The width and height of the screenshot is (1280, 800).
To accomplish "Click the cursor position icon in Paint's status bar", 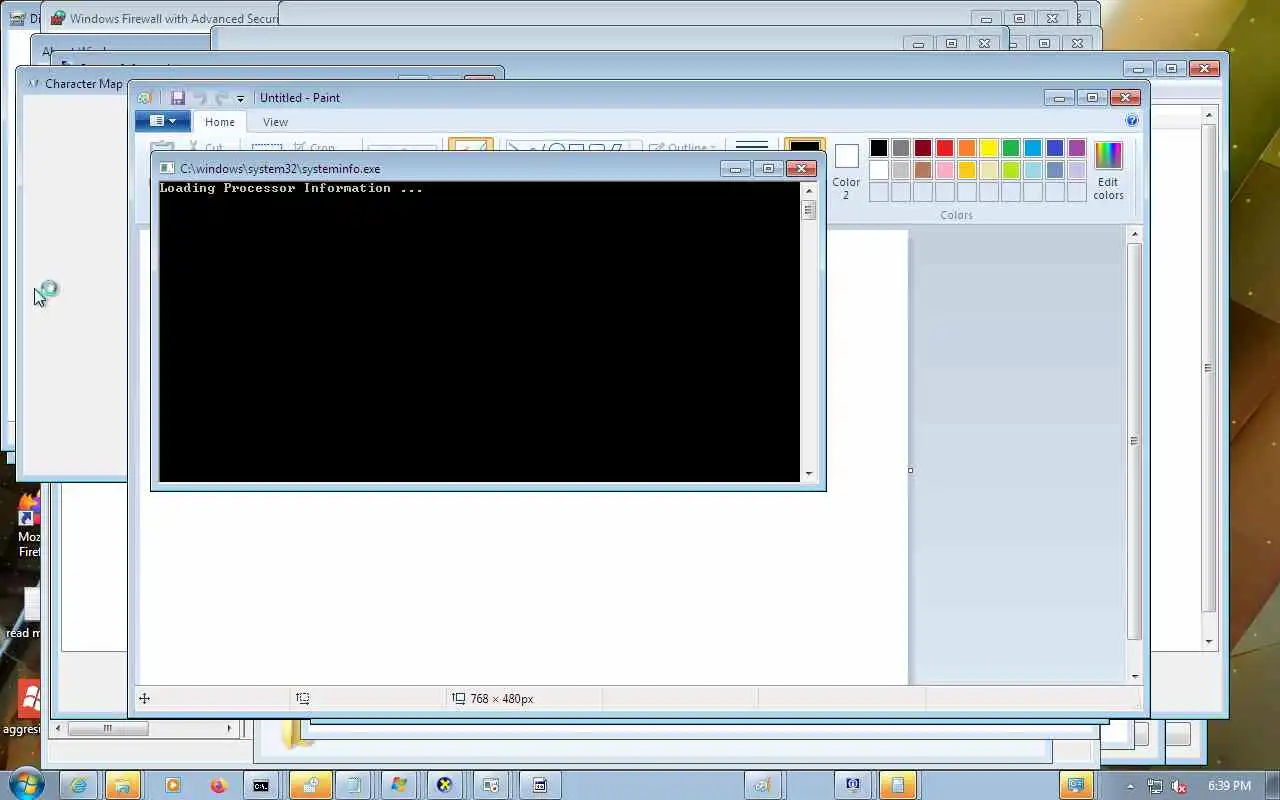I will click(x=144, y=699).
